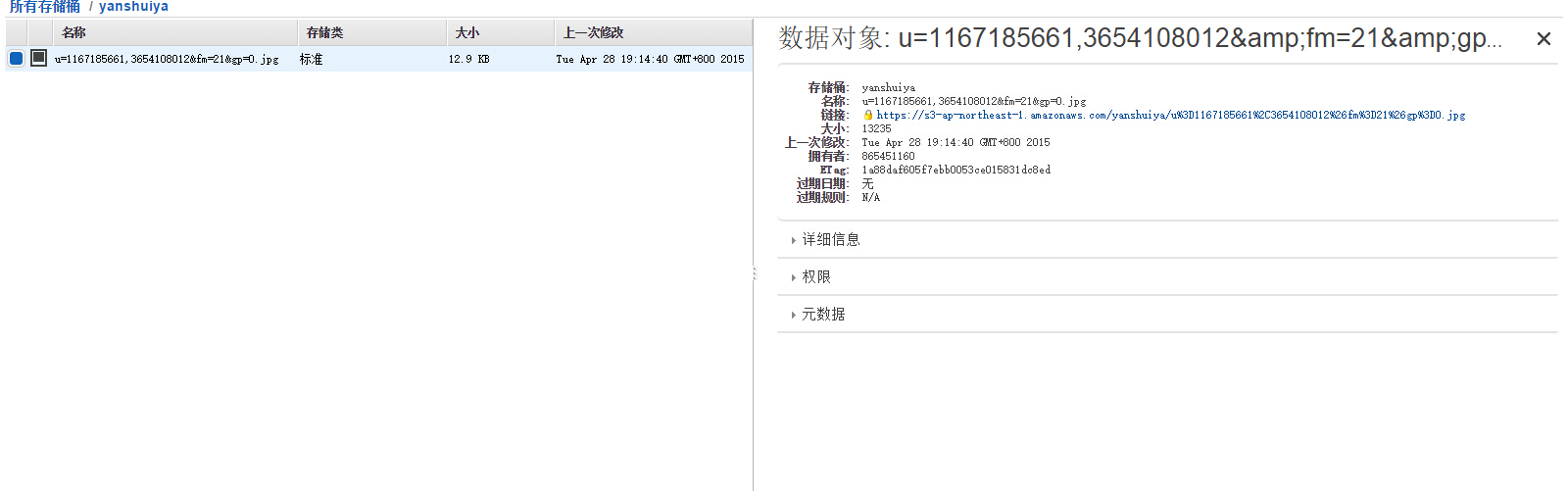
Task: Click the splitter handle between list and details
Action: coord(754,273)
